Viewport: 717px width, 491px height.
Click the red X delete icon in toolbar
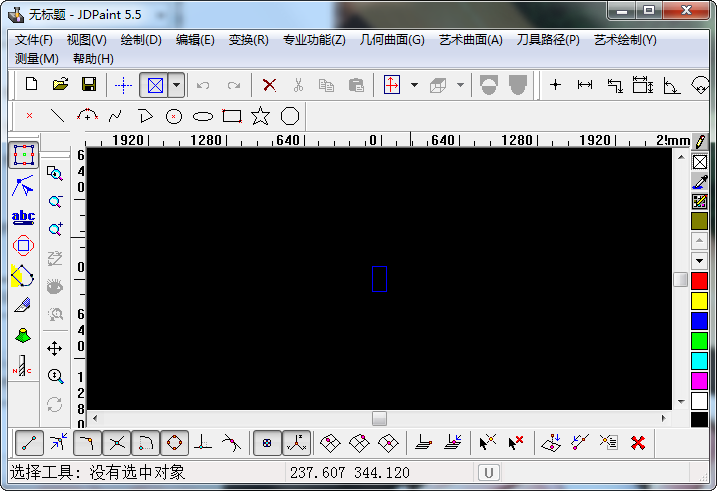pos(269,85)
